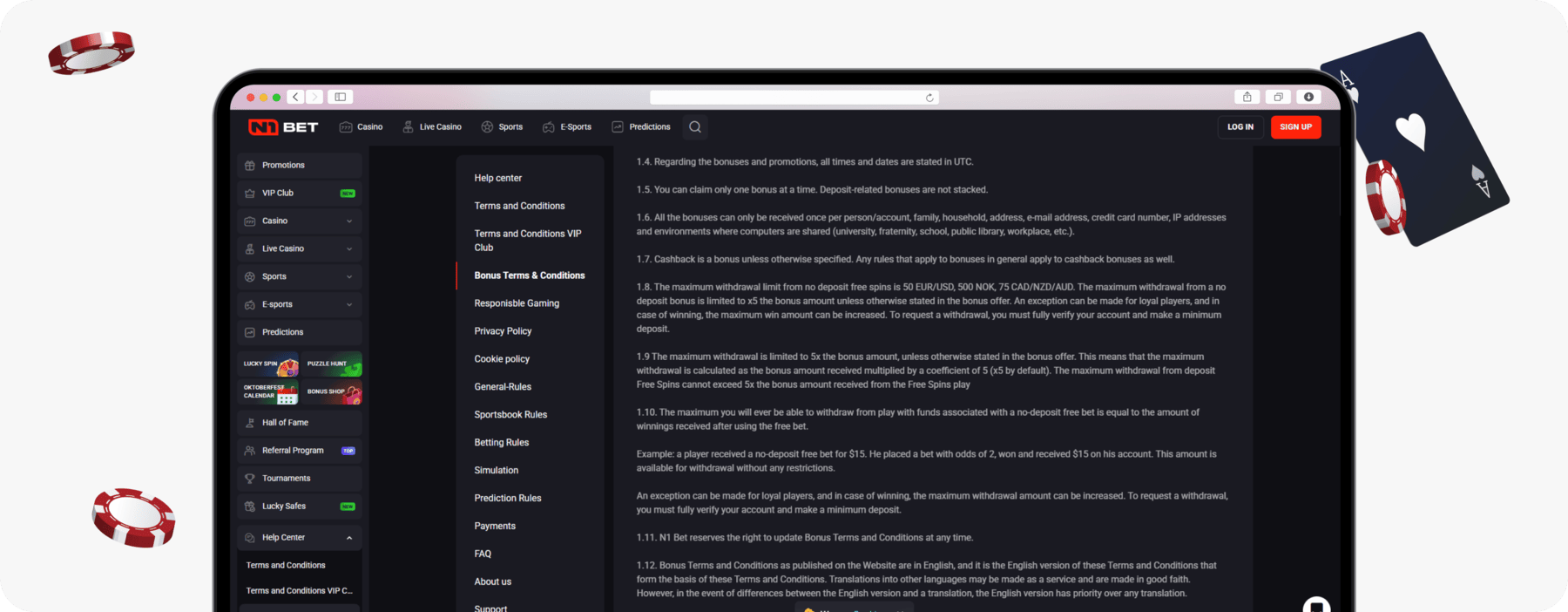This screenshot has height=612, width=1568.
Task: Click the browser share icon
Action: (x=1247, y=97)
